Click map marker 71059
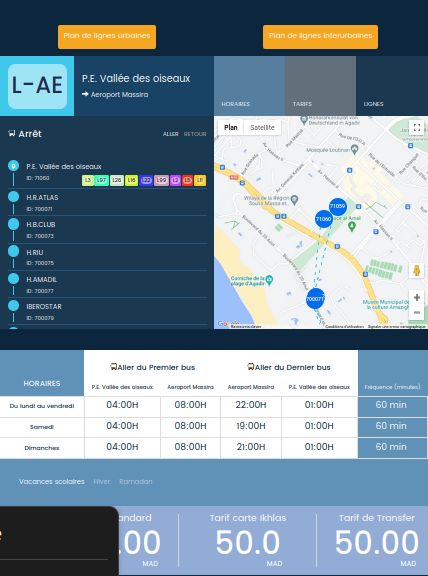The width and height of the screenshot is (428, 576). [x=338, y=206]
